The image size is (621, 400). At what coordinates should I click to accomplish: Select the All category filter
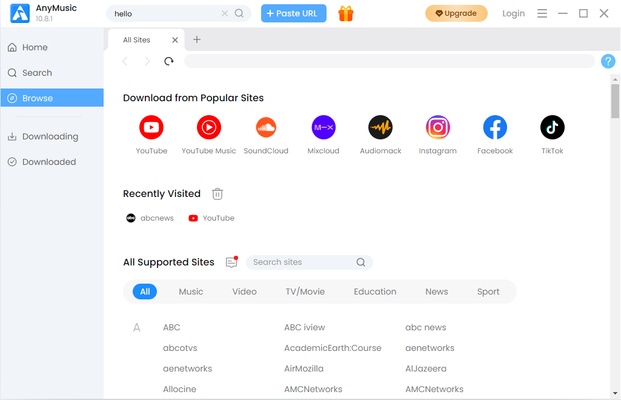click(x=145, y=291)
